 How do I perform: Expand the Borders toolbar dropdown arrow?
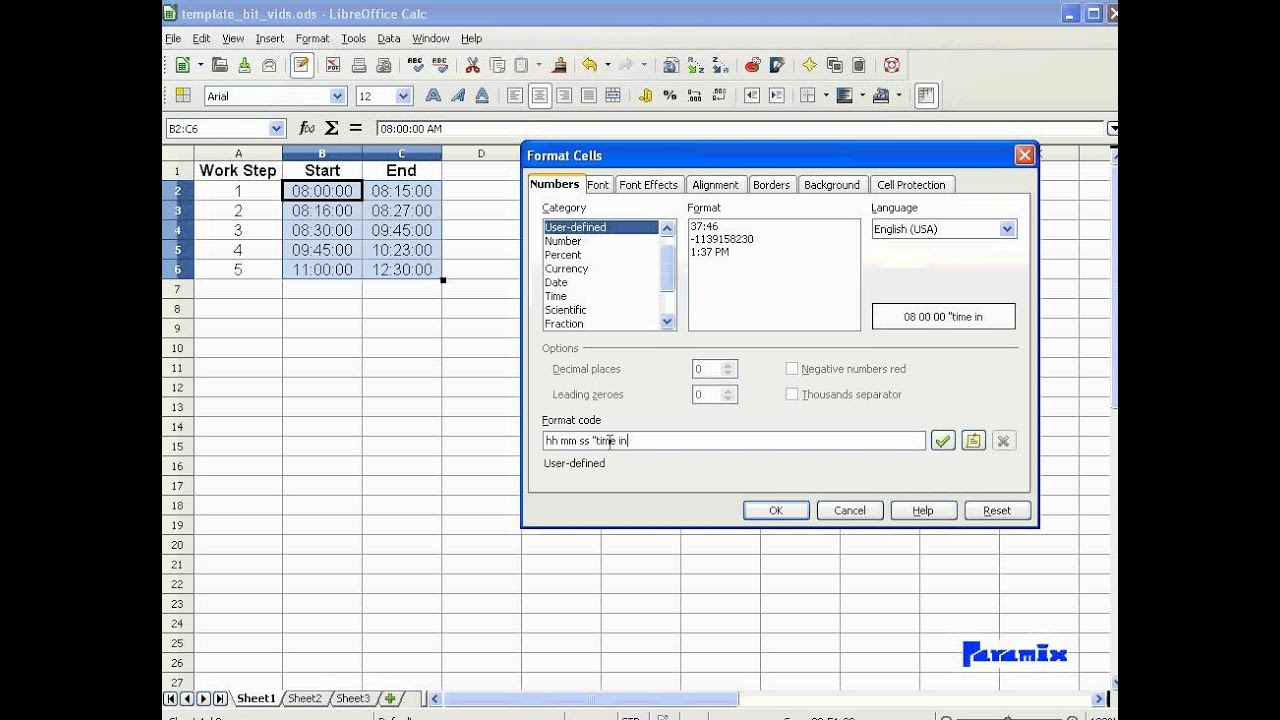click(x=825, y=95)
